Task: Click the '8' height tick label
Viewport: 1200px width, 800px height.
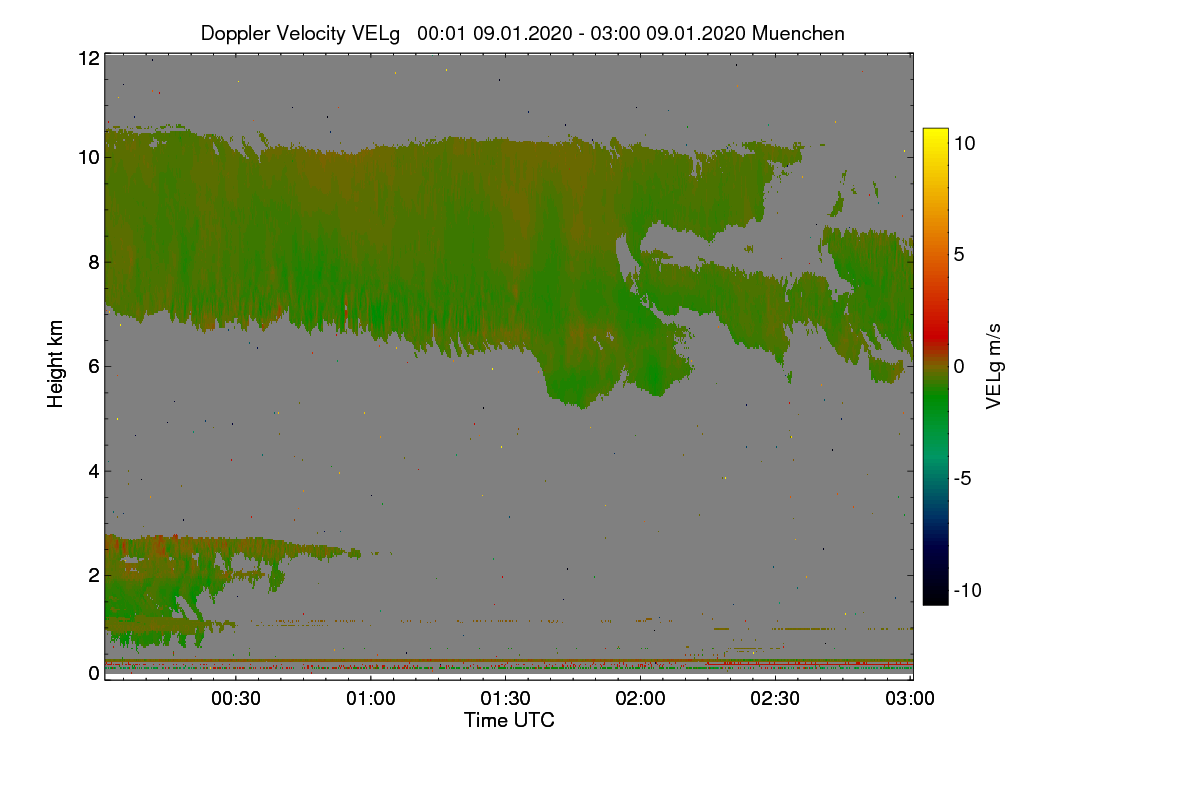Action: click(93, 262)
